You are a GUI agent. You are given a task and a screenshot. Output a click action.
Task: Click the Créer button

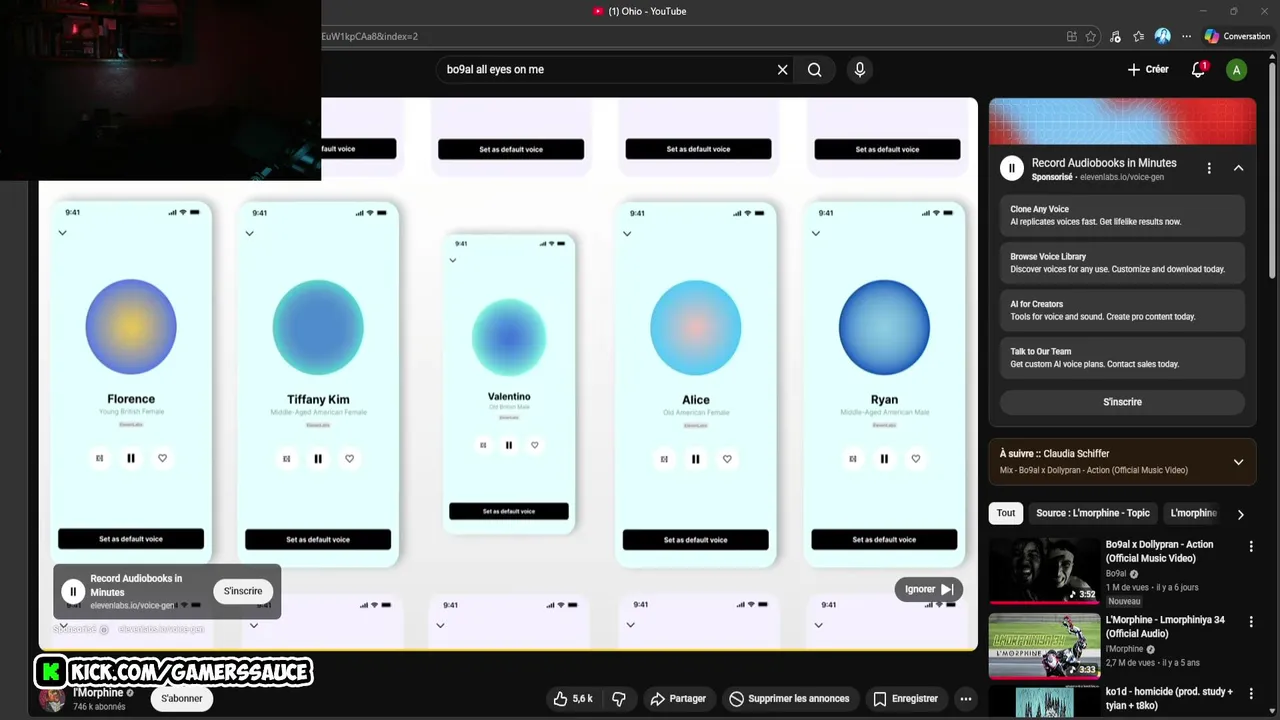[1148, 70]
